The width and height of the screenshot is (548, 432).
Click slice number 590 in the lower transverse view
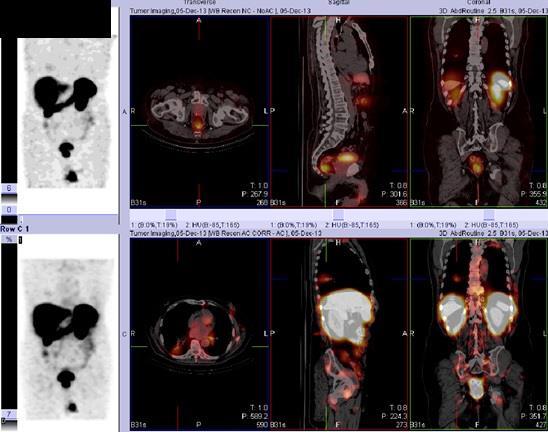262,425
